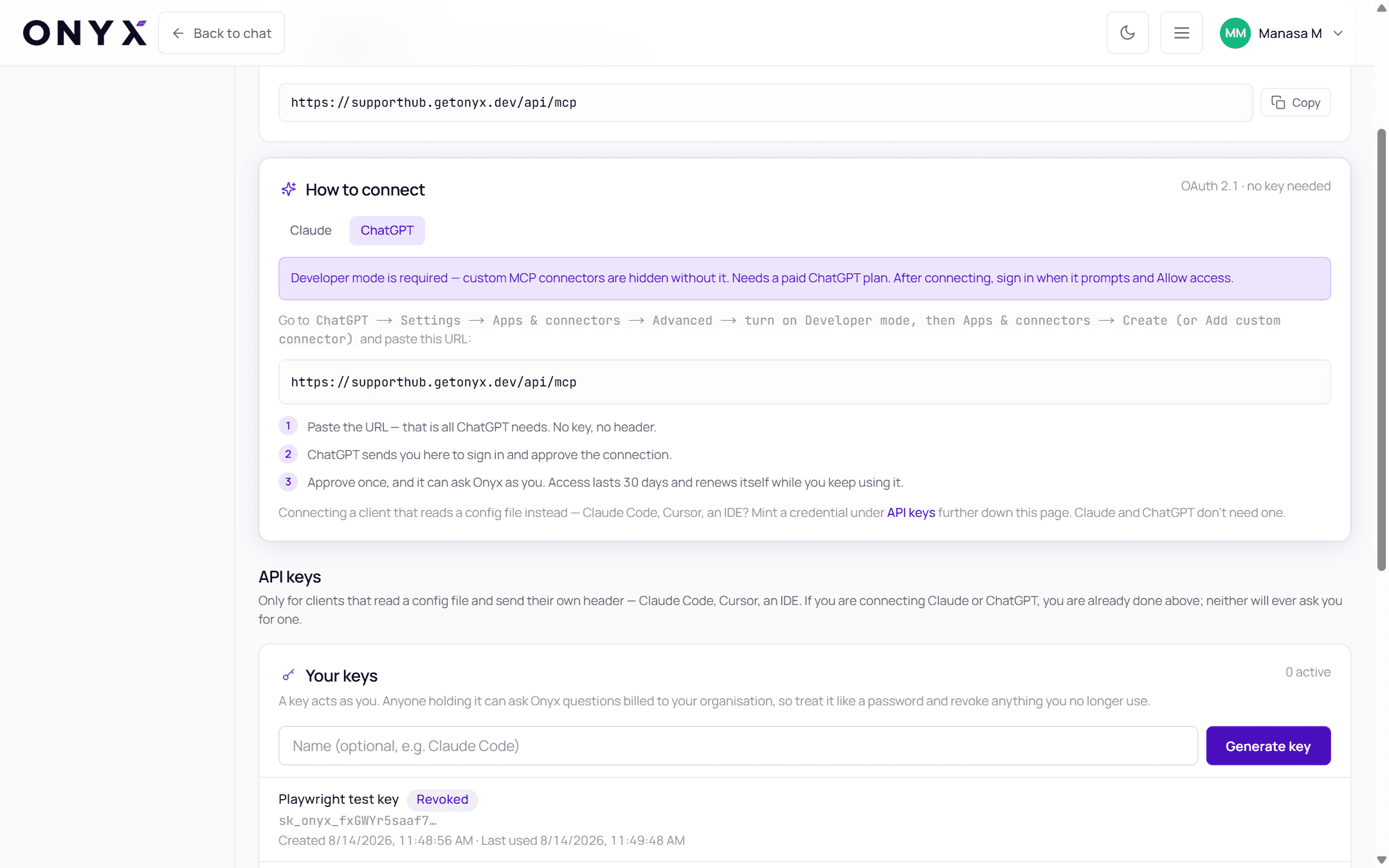1389x868 pixels.
Task: Click the OAuth 2.1 no key needed label
Action: coord(1255,186)
